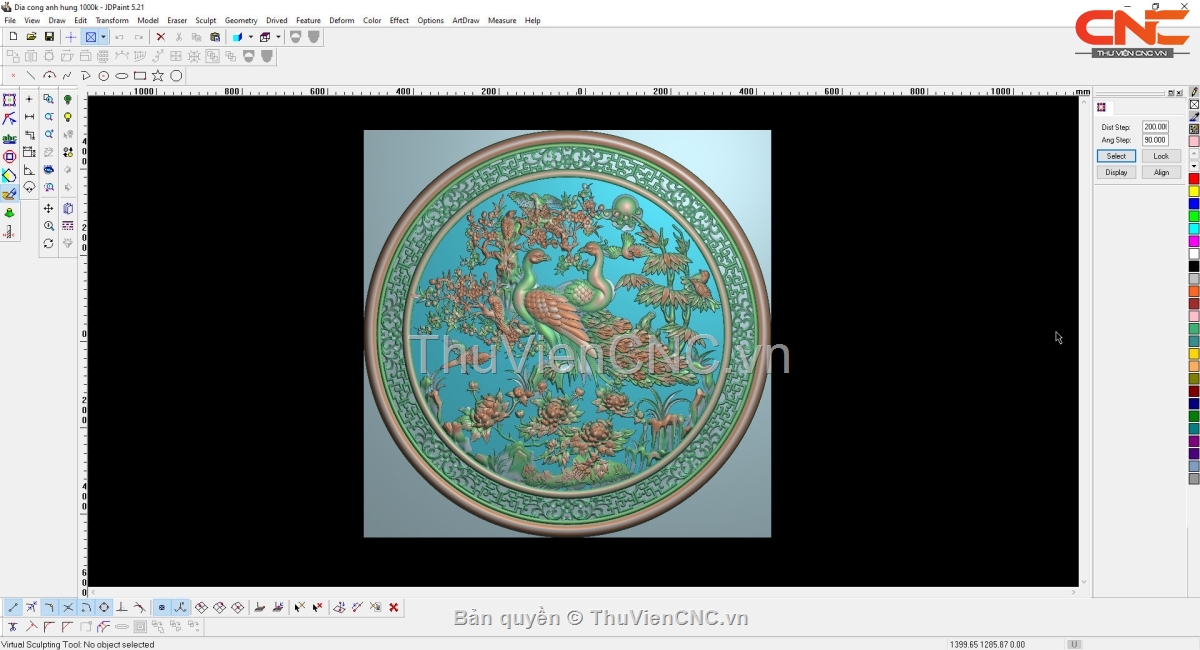The image size is (1200, 650).
Task: Click the Display button in side panel
Action: tap(1116, 172)
